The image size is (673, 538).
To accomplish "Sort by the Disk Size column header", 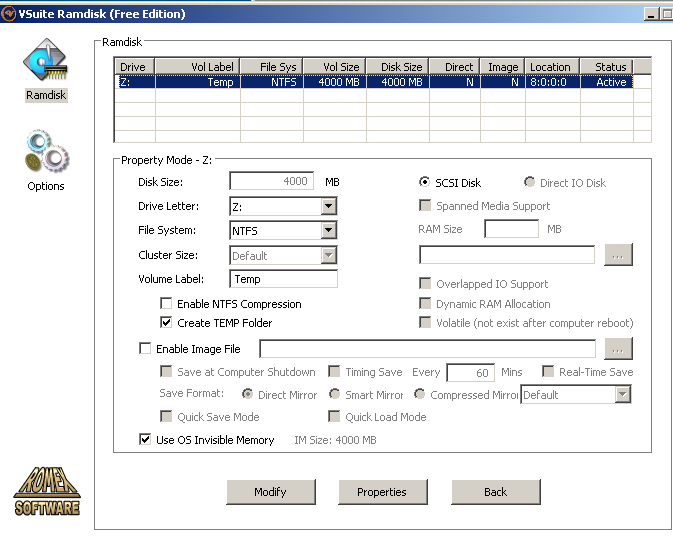I will click(398, 67).
